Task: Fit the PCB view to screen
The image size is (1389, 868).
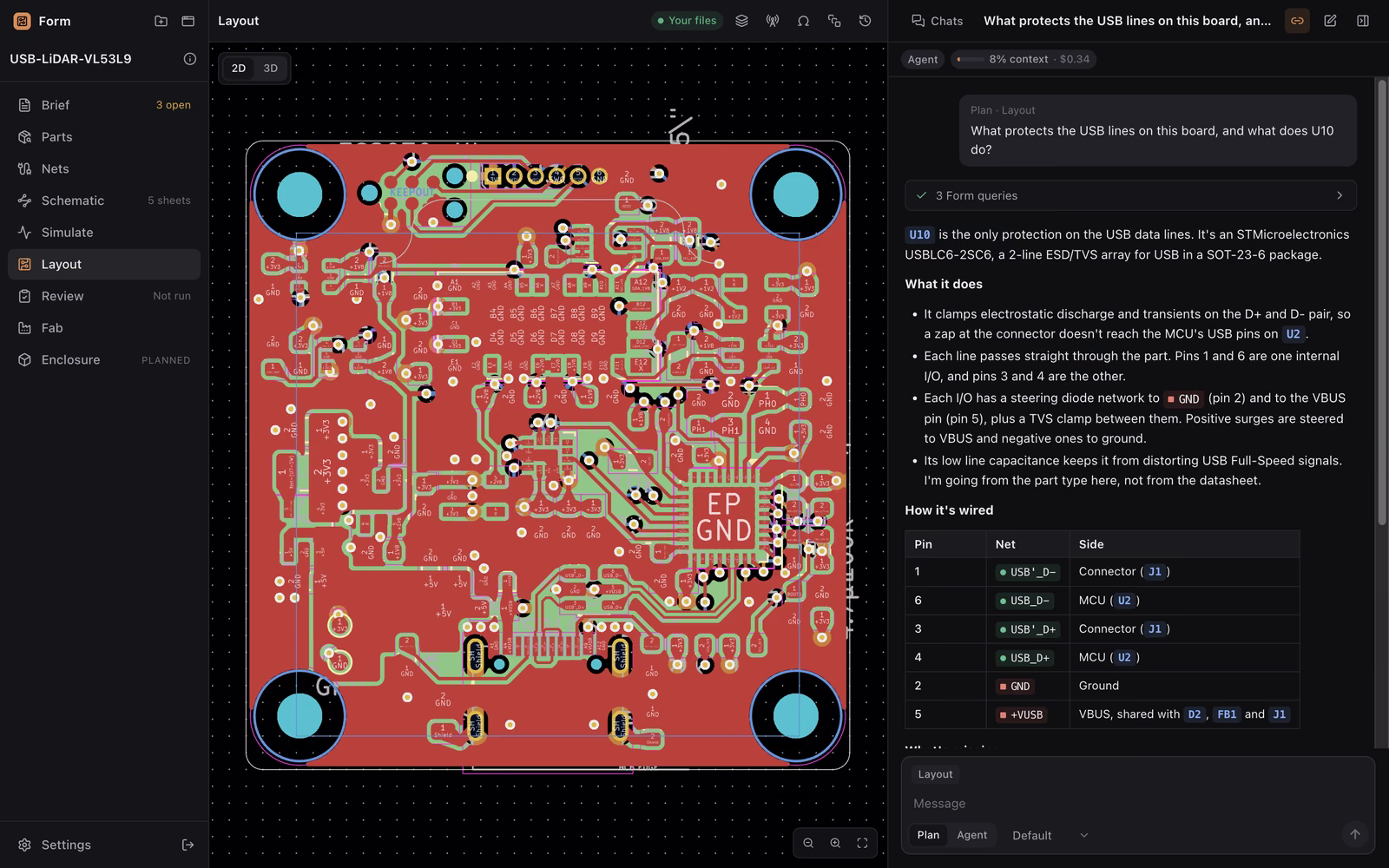Action: (x=862, y=843)
